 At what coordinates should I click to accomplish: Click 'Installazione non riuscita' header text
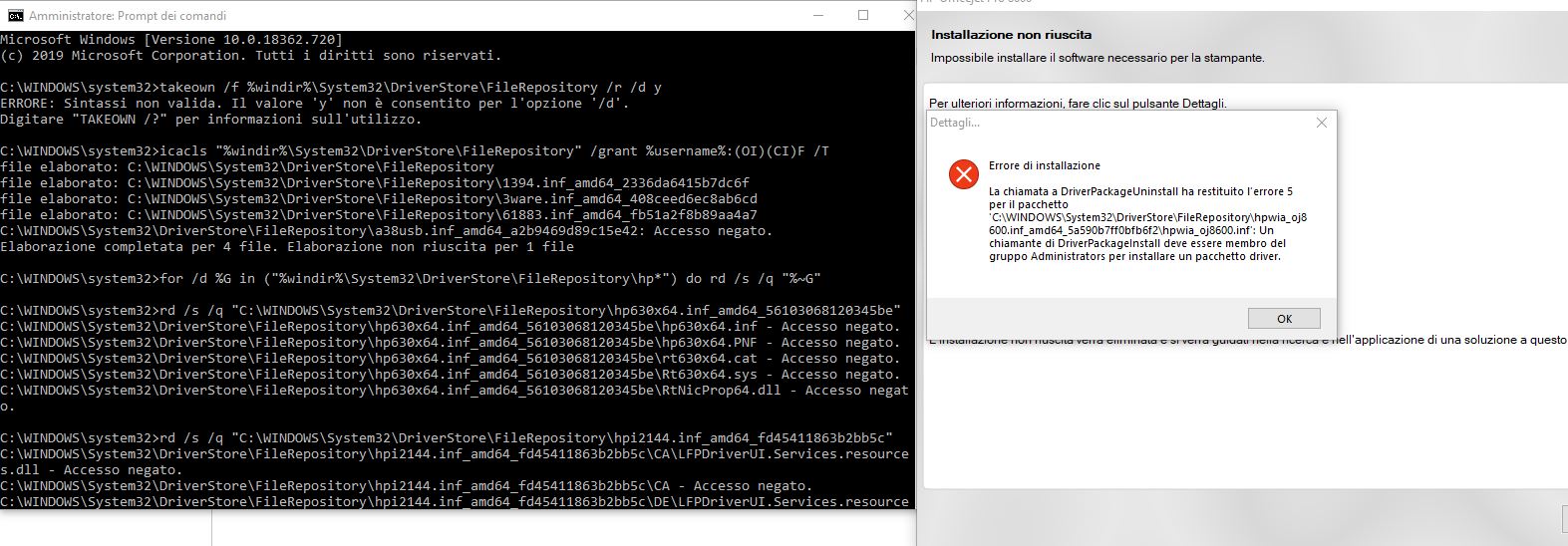(x=1011, y=35)
